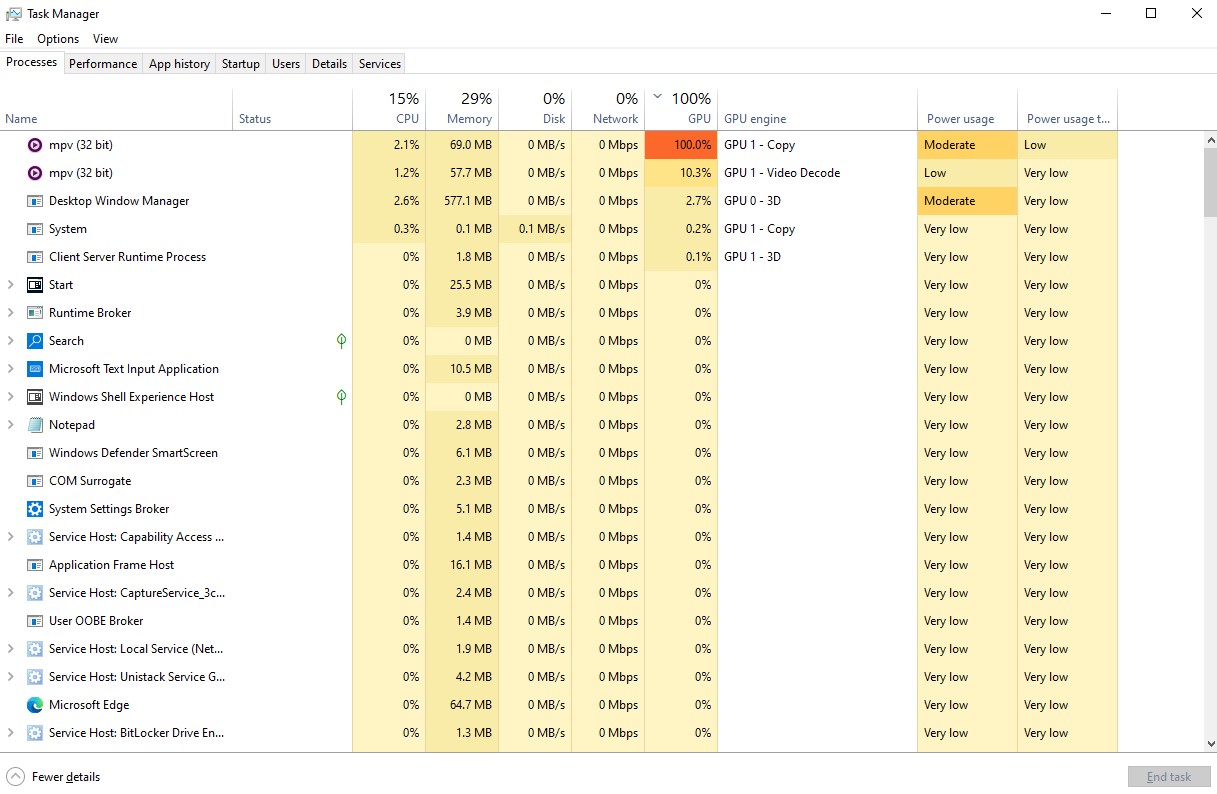
Task: Select the Search magnifier icon
Action: pyautogui.click(x=33, y=340)
